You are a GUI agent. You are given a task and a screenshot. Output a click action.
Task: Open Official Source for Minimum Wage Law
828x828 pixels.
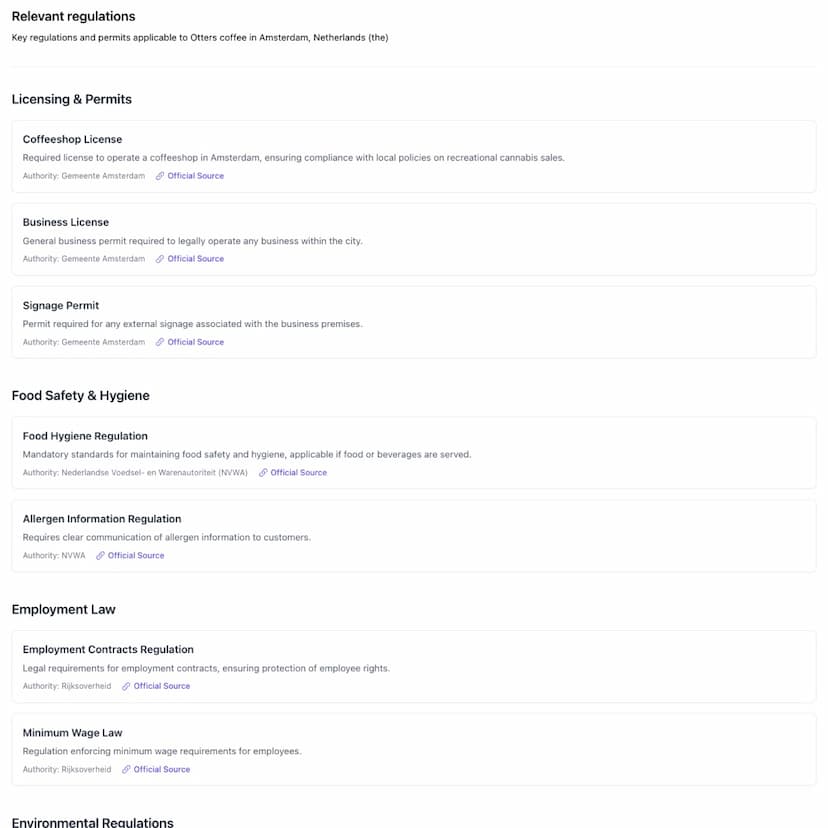tap(162, 770)
